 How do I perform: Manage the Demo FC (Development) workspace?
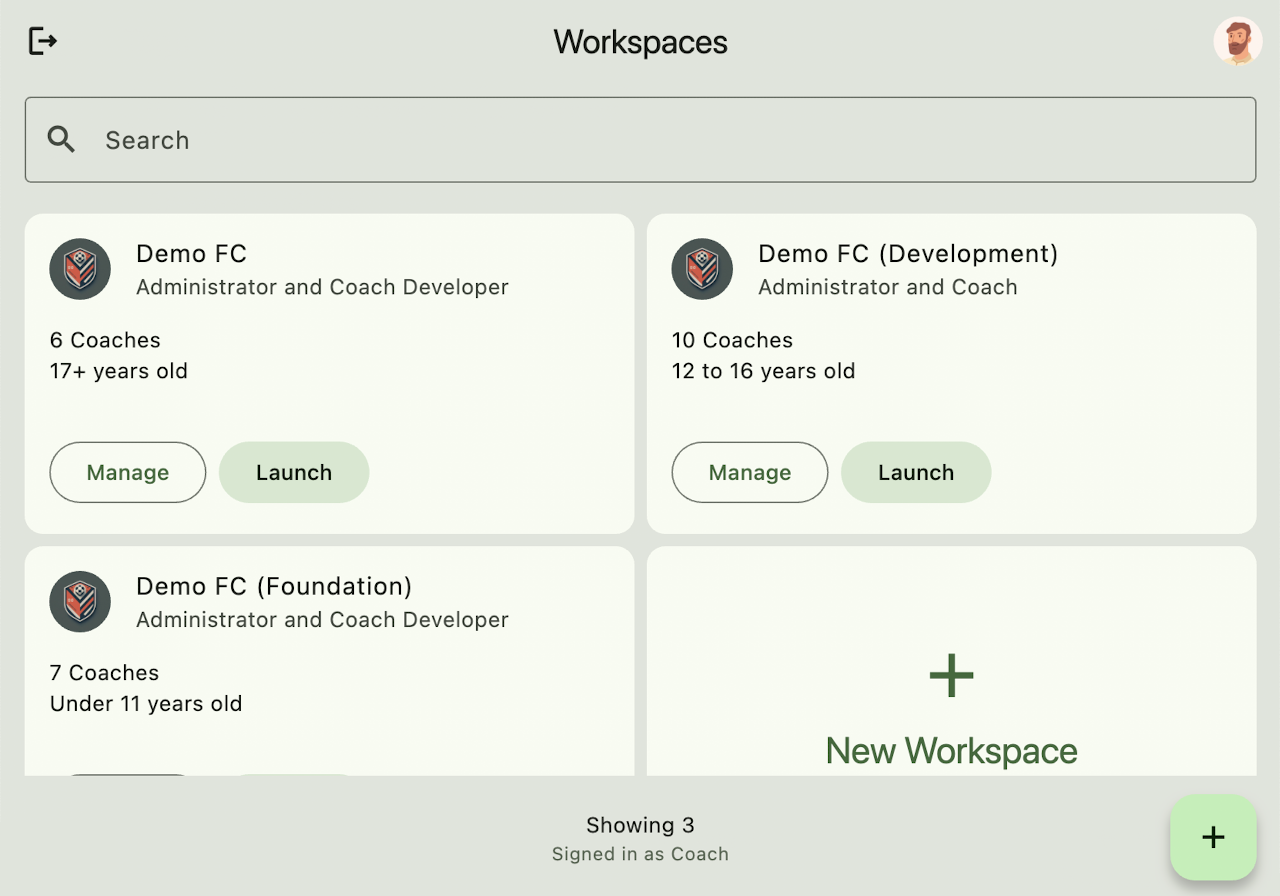click(750, 472)
